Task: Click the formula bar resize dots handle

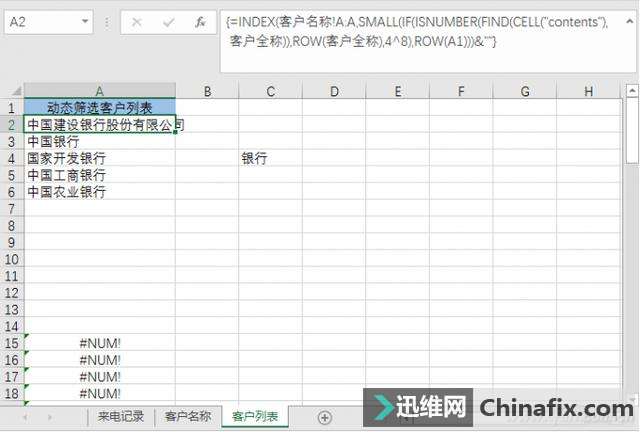Action: tap(107, 22)
